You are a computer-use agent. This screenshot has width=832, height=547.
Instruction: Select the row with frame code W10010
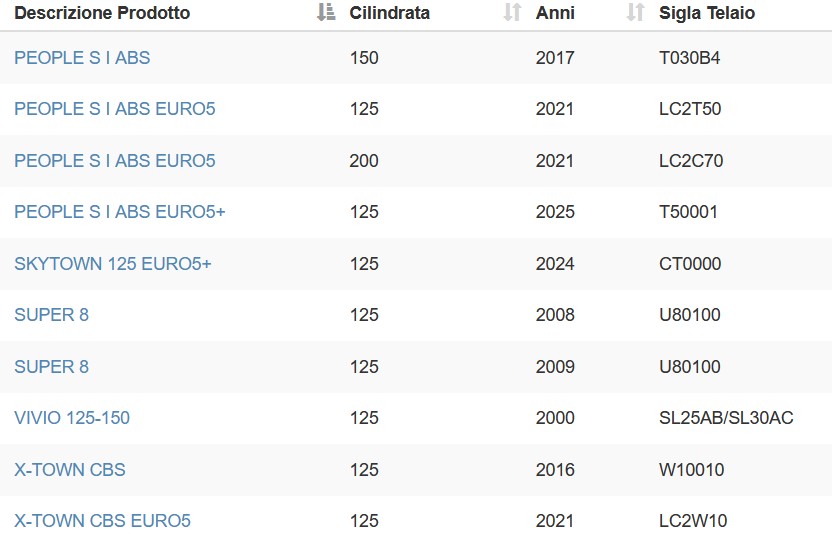[x=416, y=470]
